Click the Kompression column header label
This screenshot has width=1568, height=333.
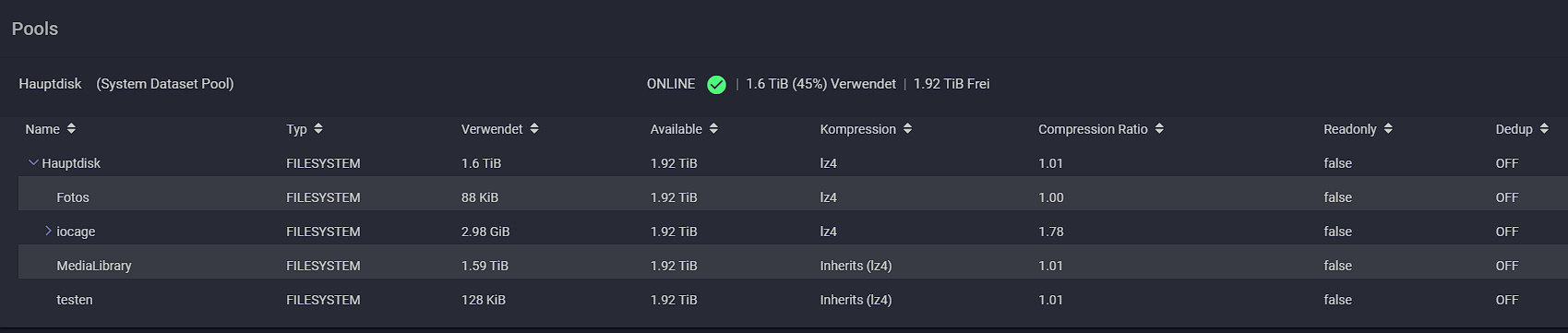click(x=857, y=129)
